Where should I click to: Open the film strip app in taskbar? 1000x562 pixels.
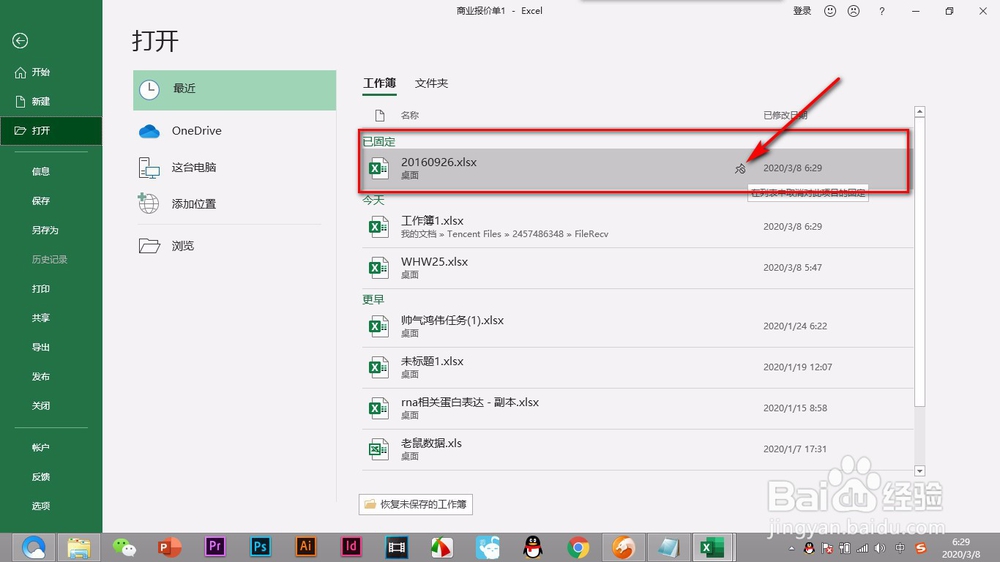pos(397,547)
